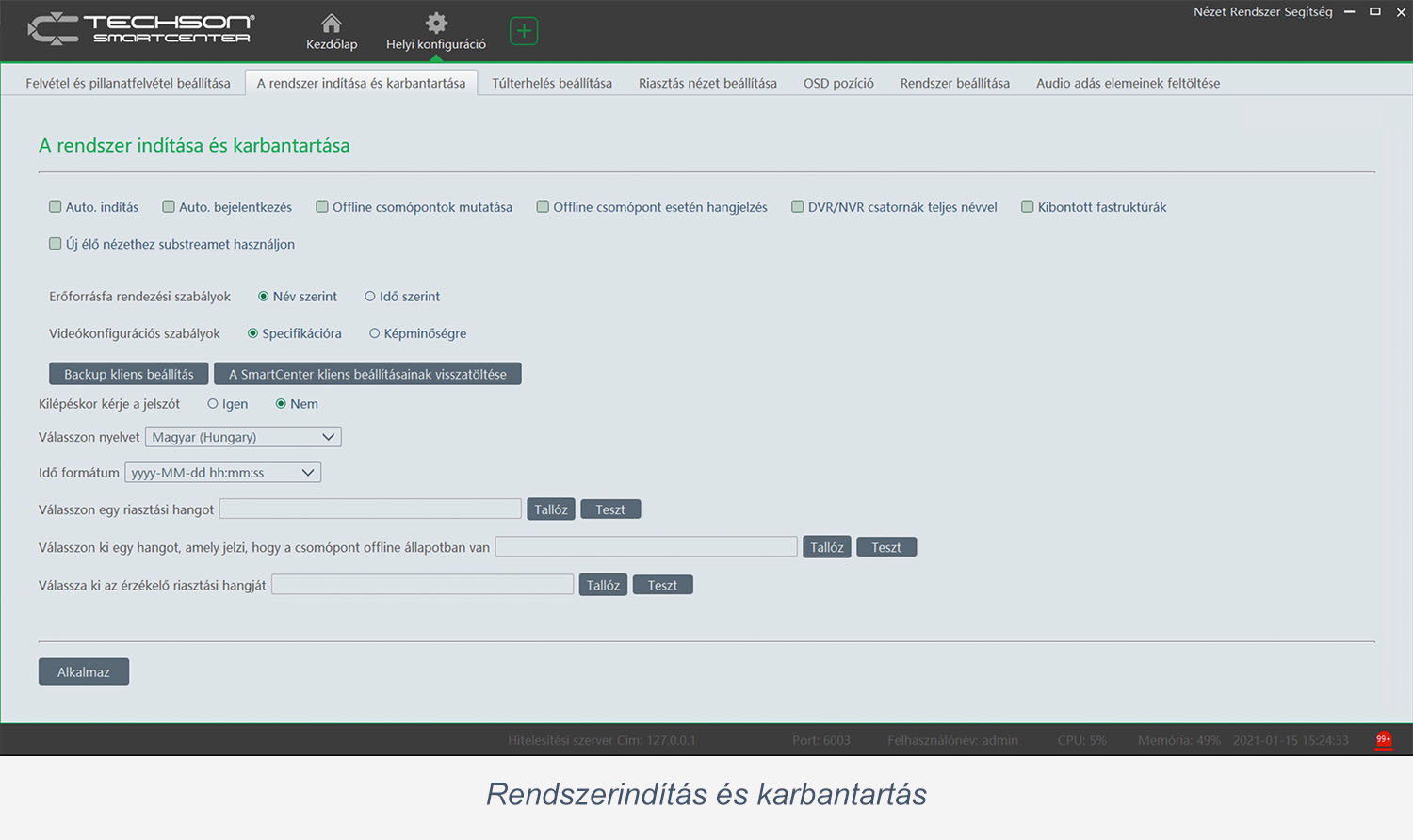Open the 99+ notification badge in status bar
This screenshot has width=1413, height=840.
pos(1383,740)
